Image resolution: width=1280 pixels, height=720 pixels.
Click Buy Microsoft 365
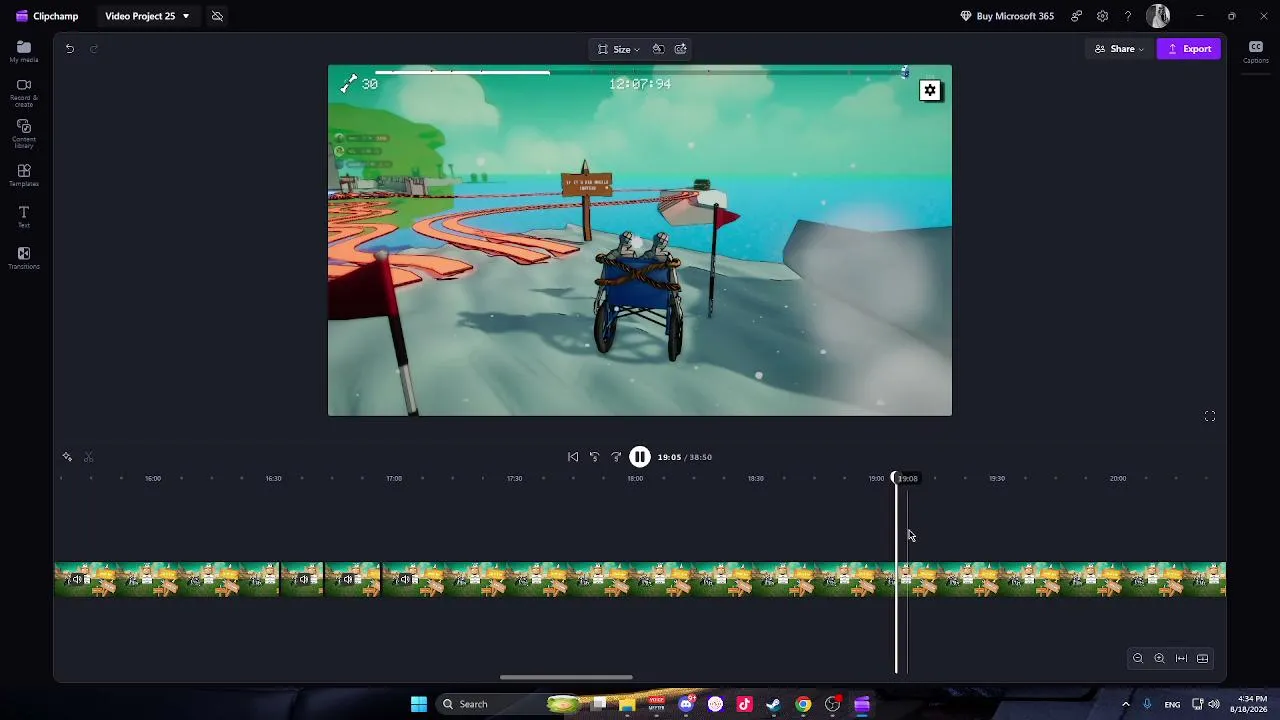pyautogui.click(x=1007, y=16)
